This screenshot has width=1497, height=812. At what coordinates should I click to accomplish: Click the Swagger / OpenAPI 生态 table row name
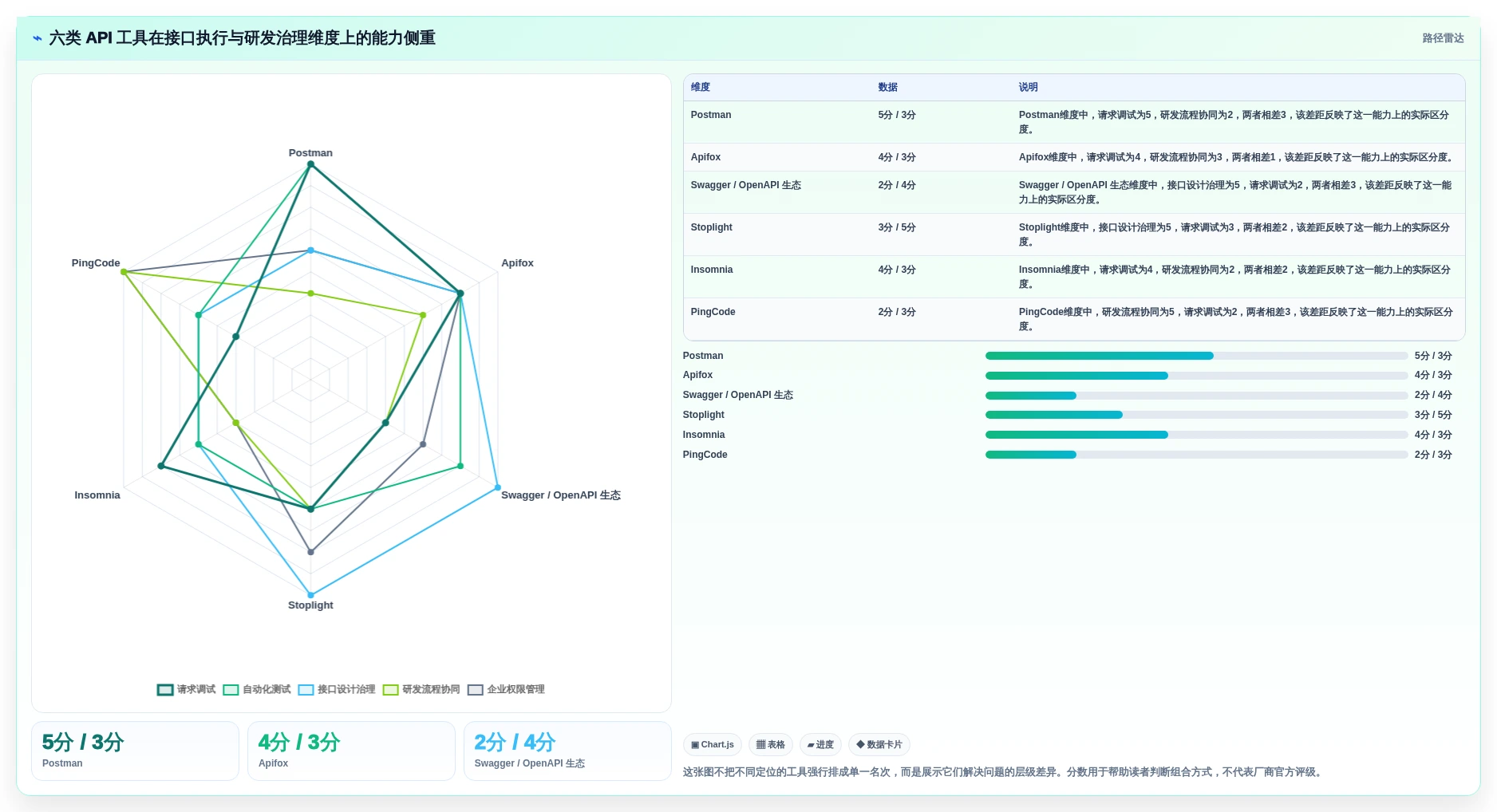[x=746, y=185]
